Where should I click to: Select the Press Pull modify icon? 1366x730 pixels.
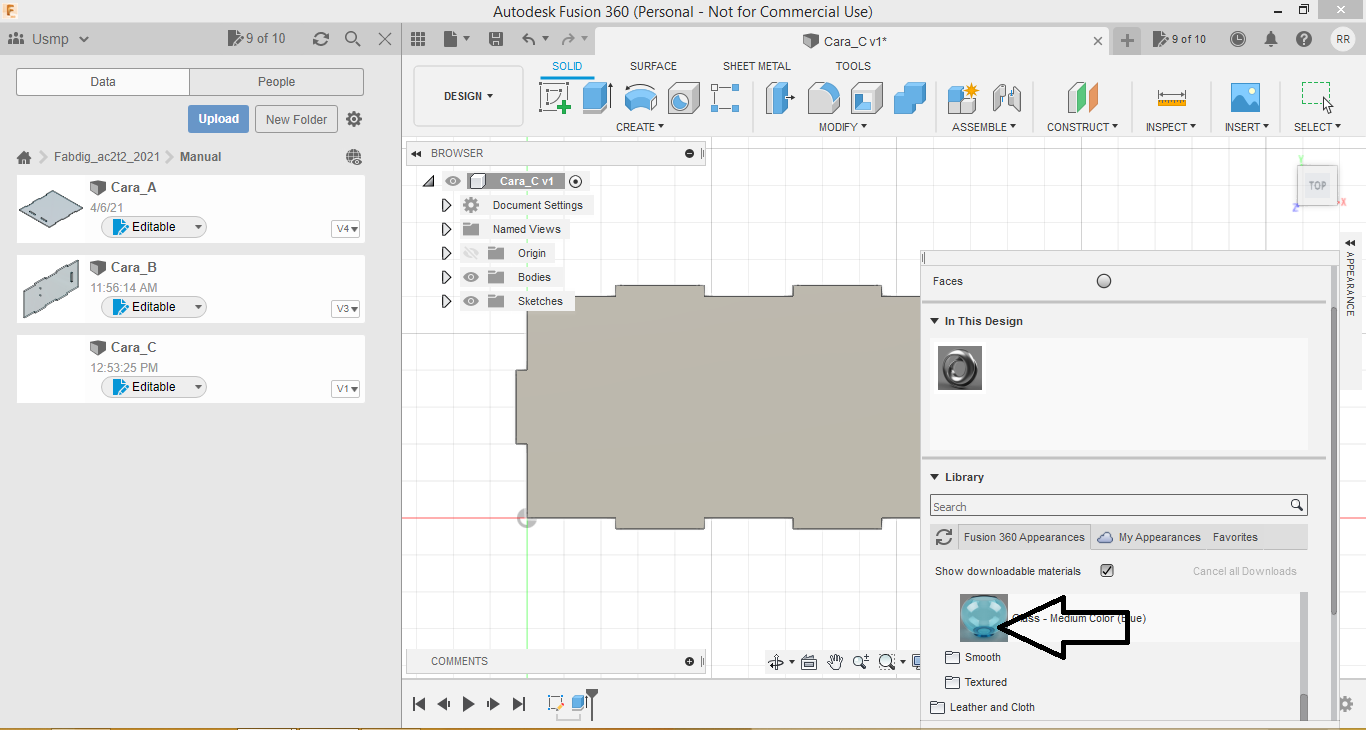click(780, 98)
